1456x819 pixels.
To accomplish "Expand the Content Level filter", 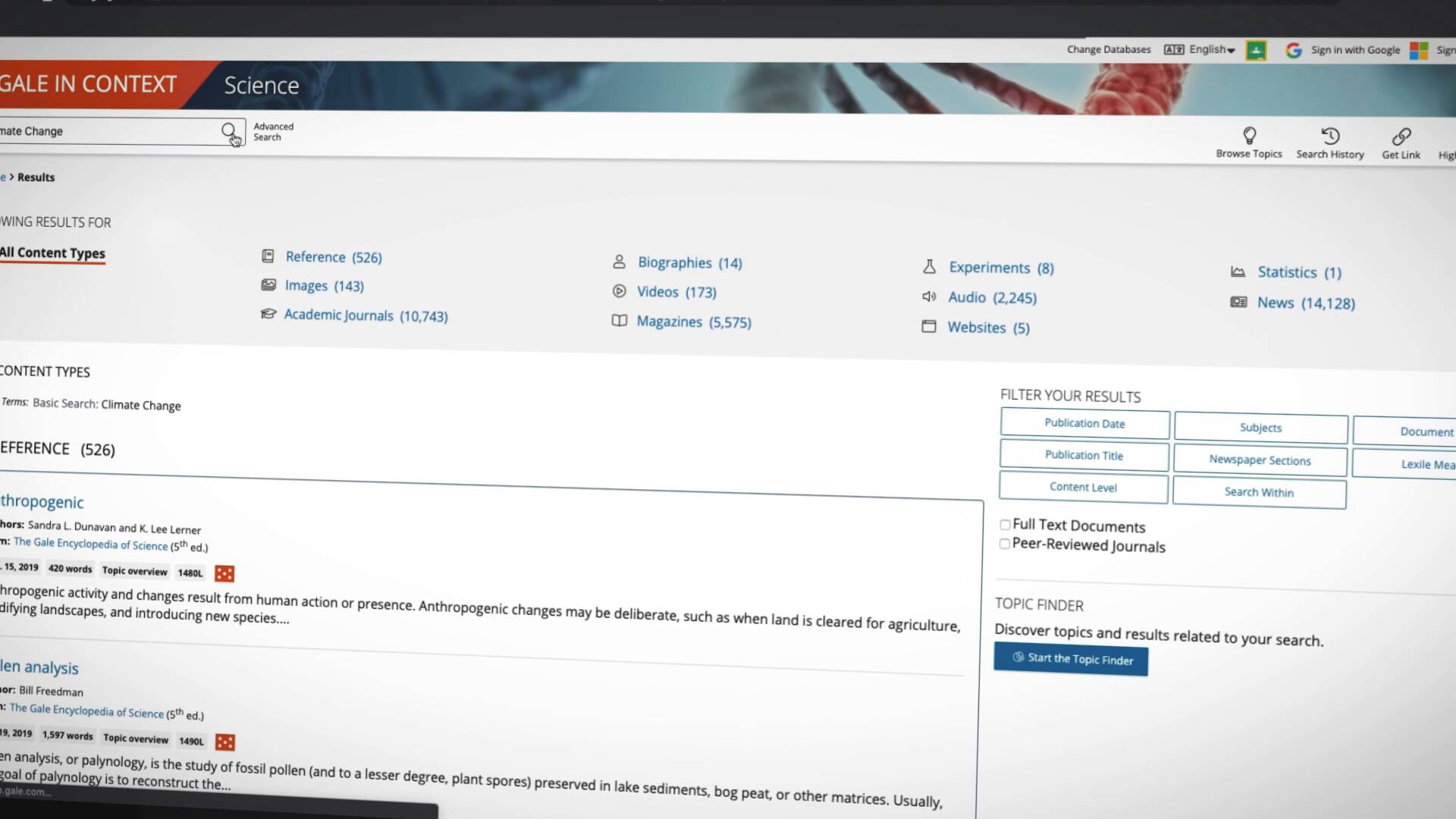I will coord(1083,487).
